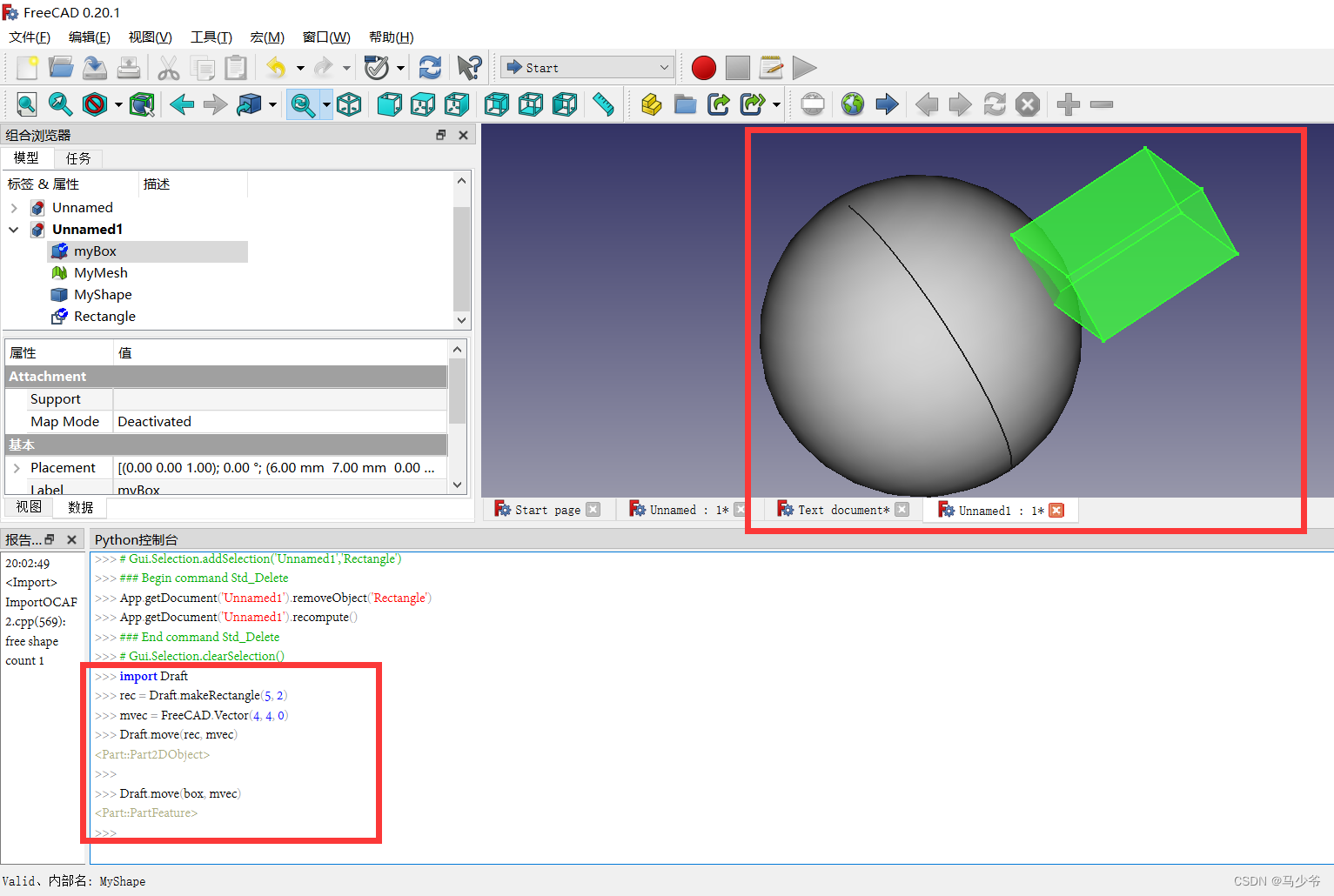Screen dimensions: 1334x896
Task: Close the Unnamed1 document tab
Action: [x=1056, y=510]
